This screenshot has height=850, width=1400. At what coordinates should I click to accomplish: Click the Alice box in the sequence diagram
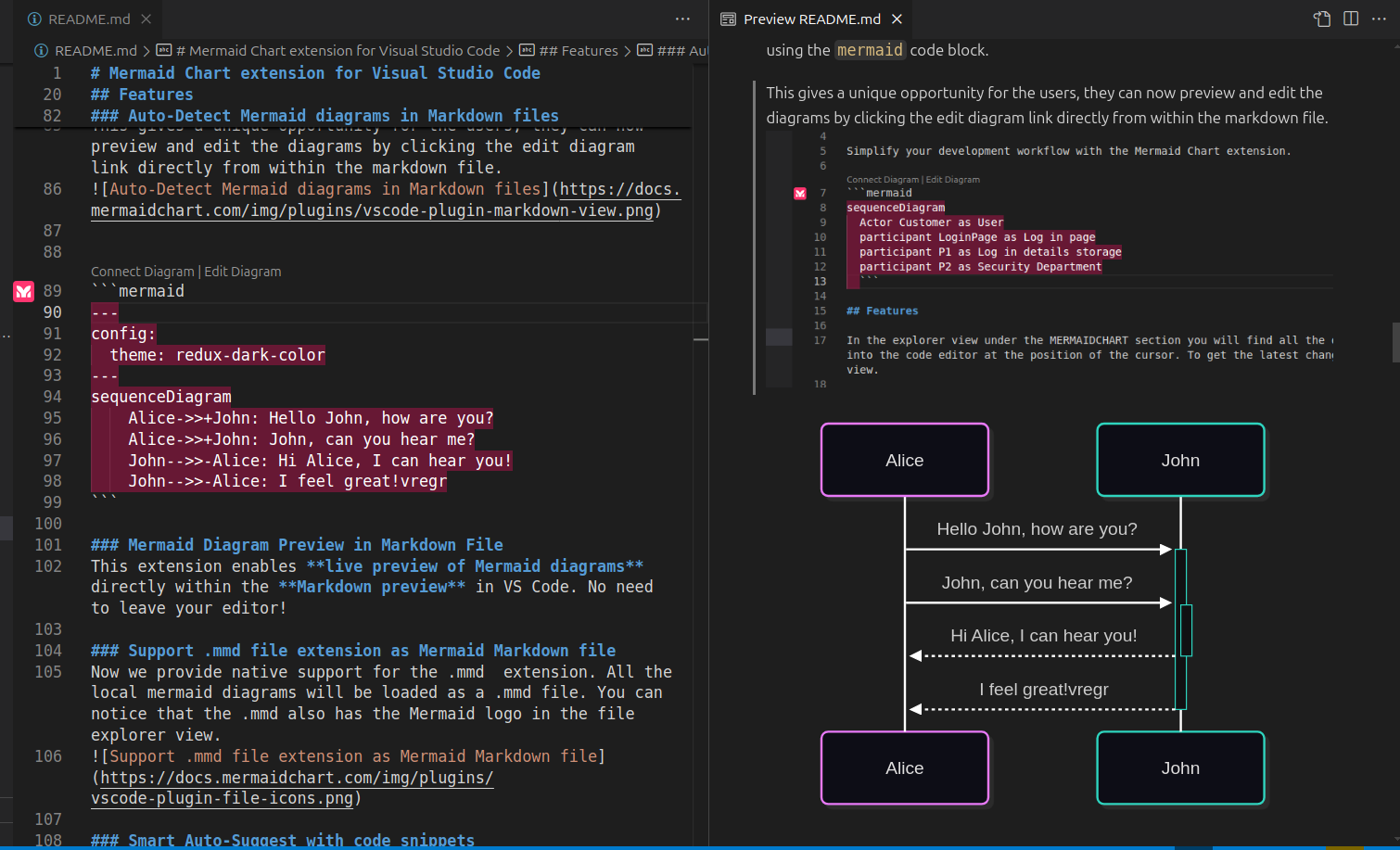(x=904, y=459)
